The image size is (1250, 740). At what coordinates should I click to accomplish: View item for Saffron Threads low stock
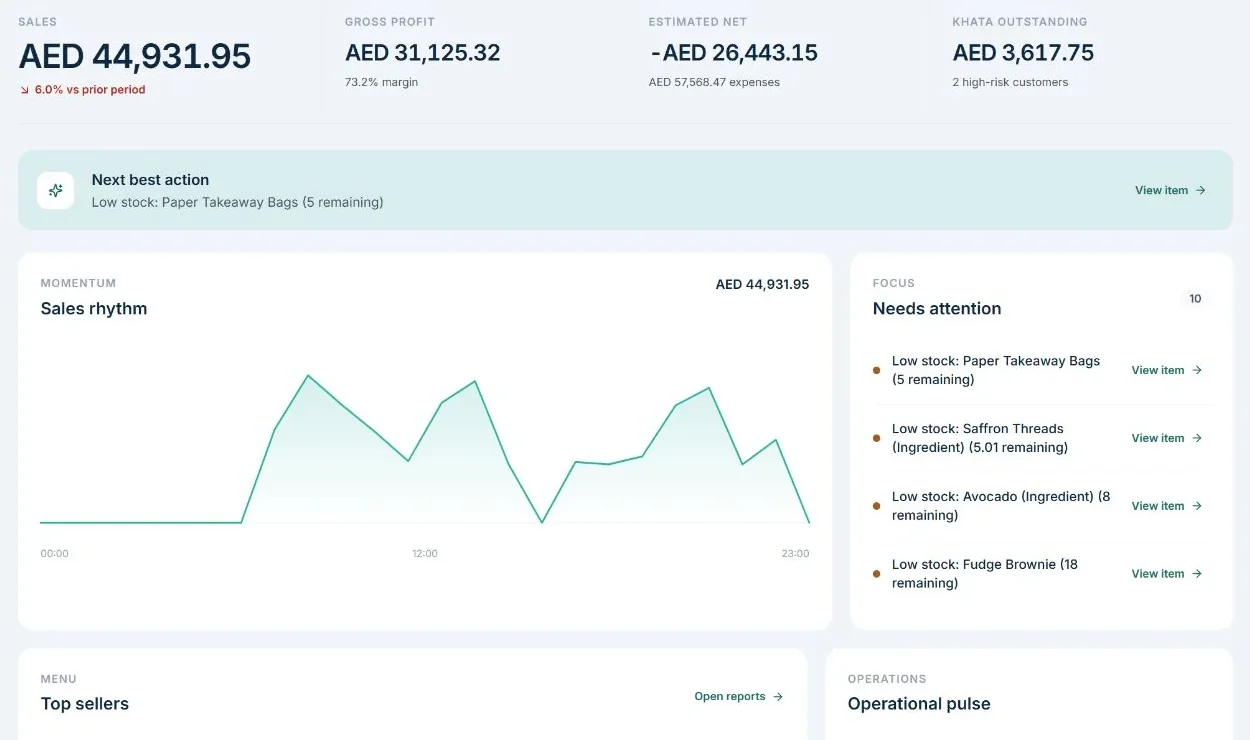[1167, 438]
